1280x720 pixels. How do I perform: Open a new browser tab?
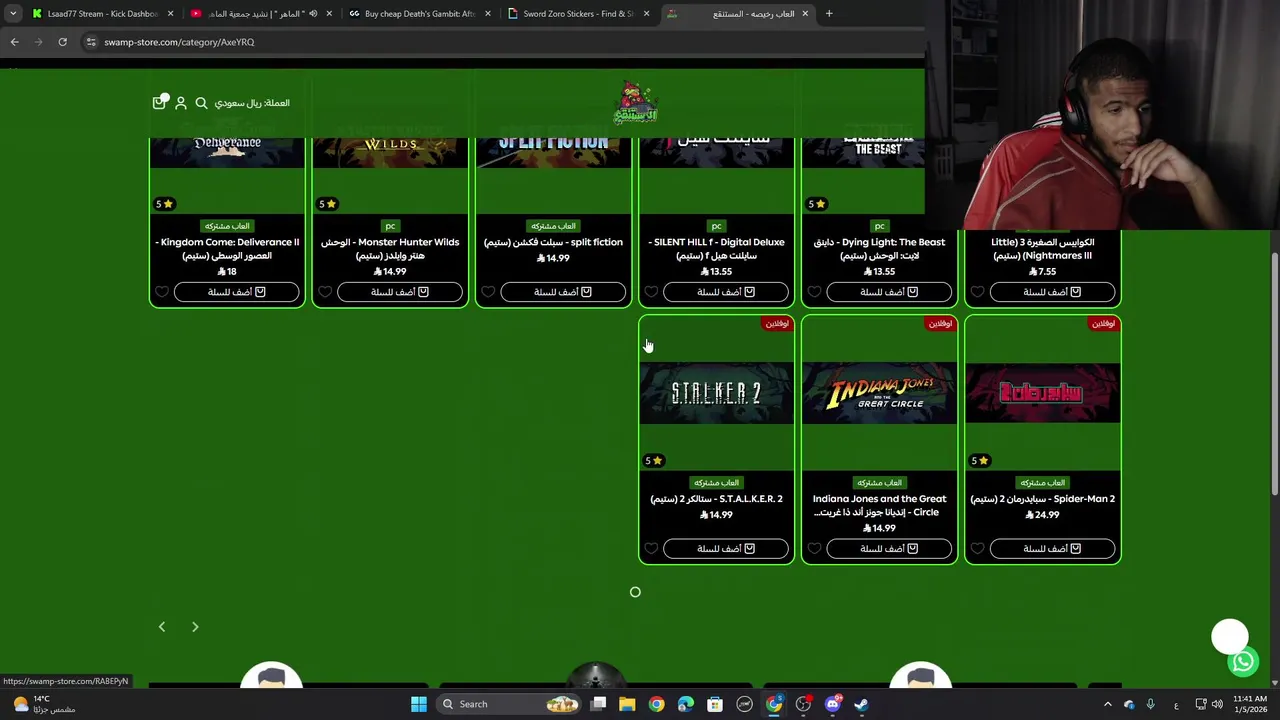pos(829,14)
